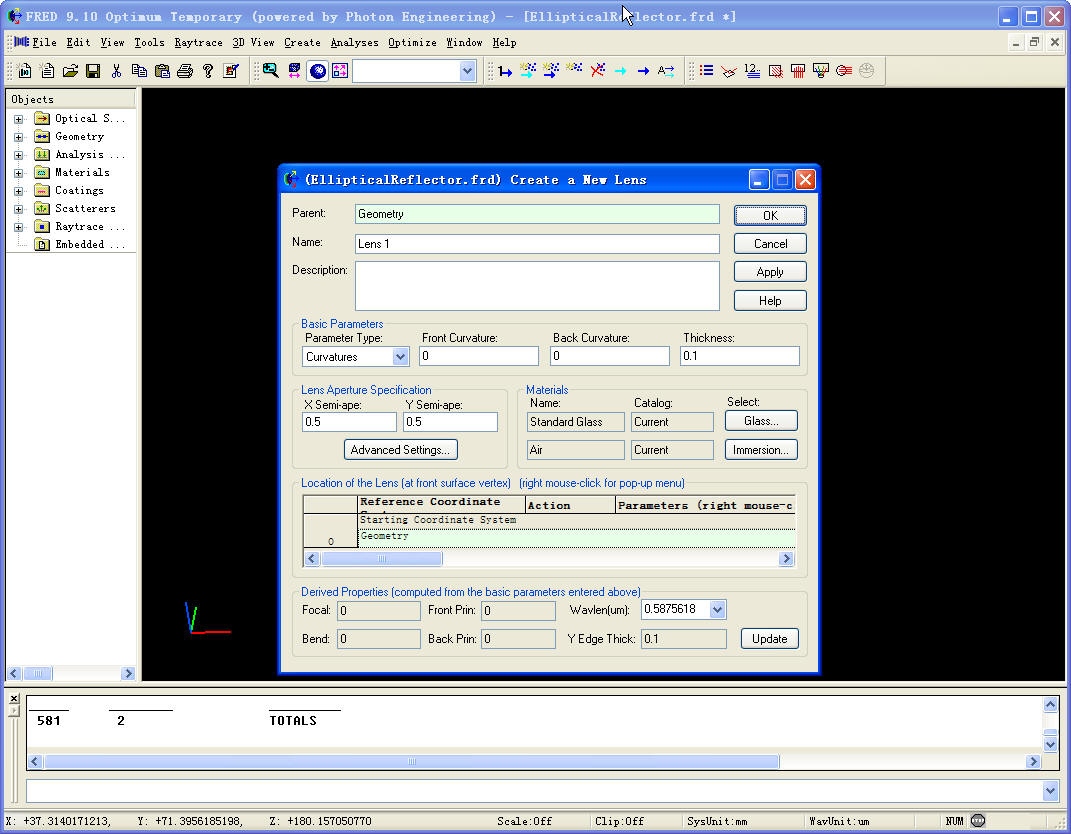Viewport: 1071px width, 834px height.
Task: Open a file using the folder icon
Action: tap(70, 70)
